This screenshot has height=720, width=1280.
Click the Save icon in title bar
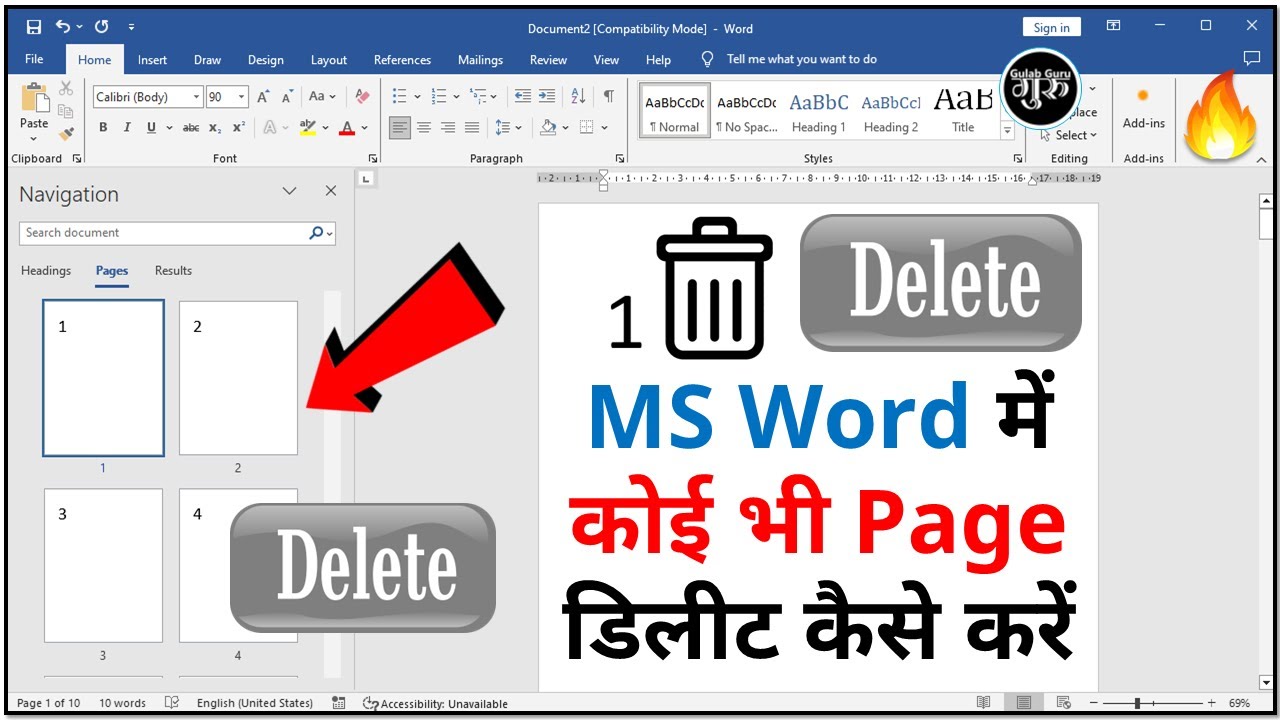coord(34,27)
